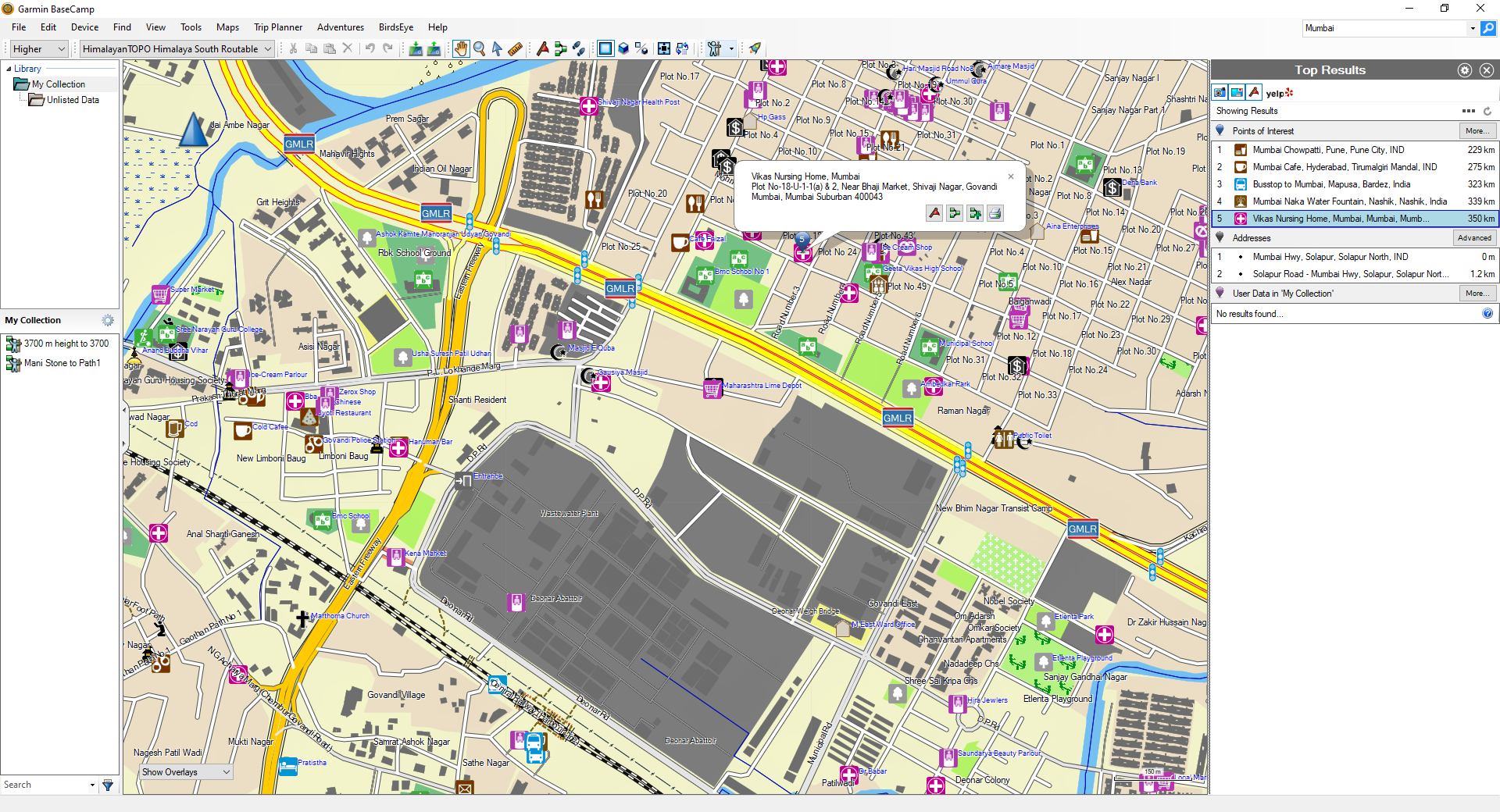The width and height of the screenshot is (1500, 812).
Task: Click the lower-left Search field
Action: pos(44,785)
